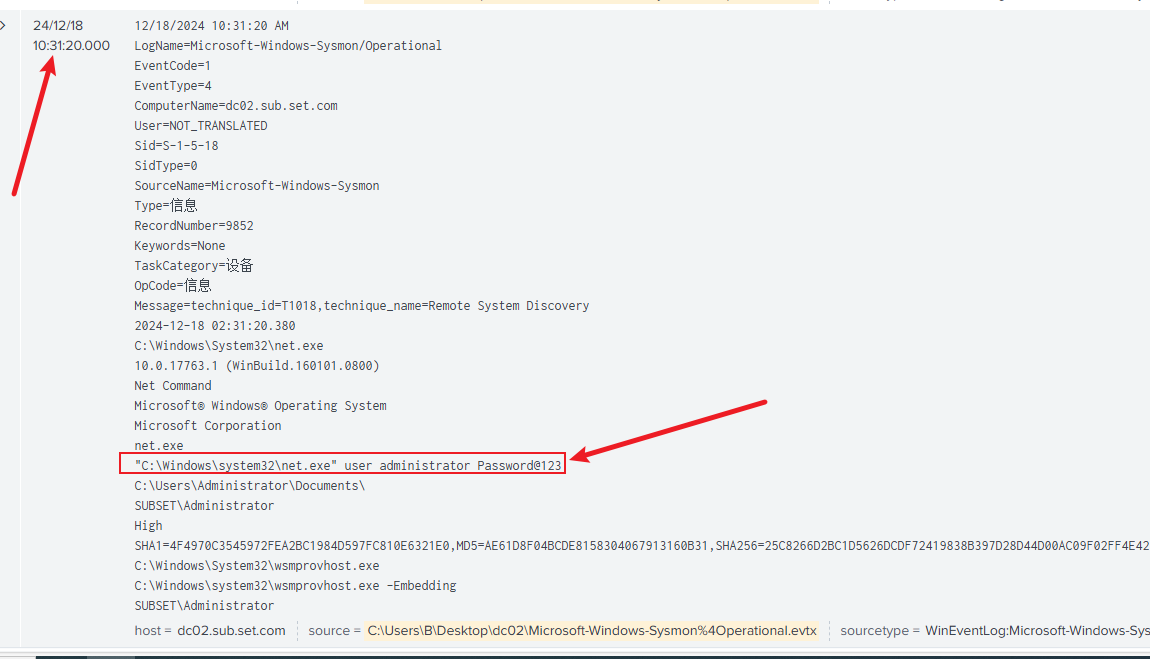This screenshot has height=659, width=1150.
Task: Select the Net Command description line
Action: tap(172, 386)
